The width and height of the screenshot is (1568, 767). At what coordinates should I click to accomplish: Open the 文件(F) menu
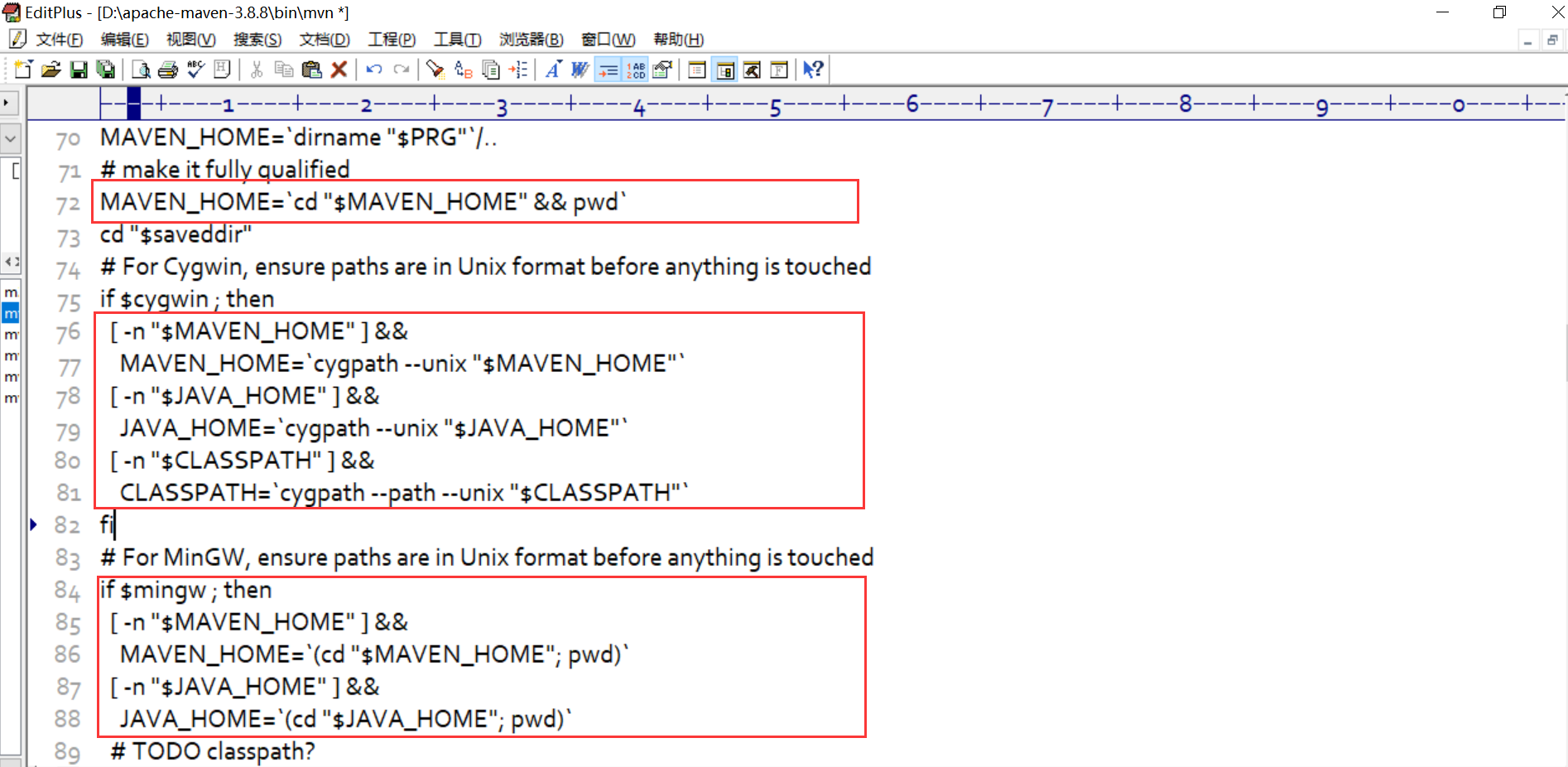click(x=60, y=40)
